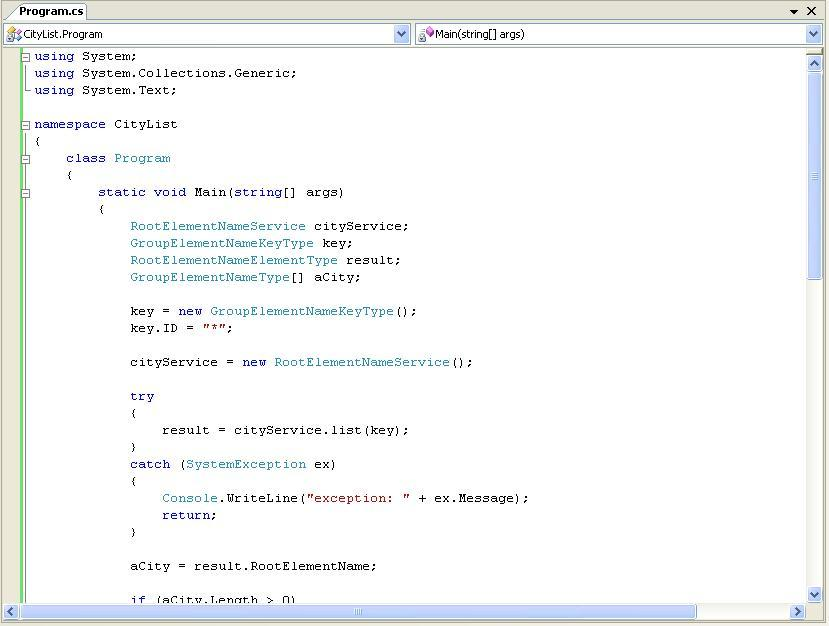Viewport: 829px width, 626px height.
Task: Open the Main(string[] args) members dropdown
Action: (x=813, y=34)
